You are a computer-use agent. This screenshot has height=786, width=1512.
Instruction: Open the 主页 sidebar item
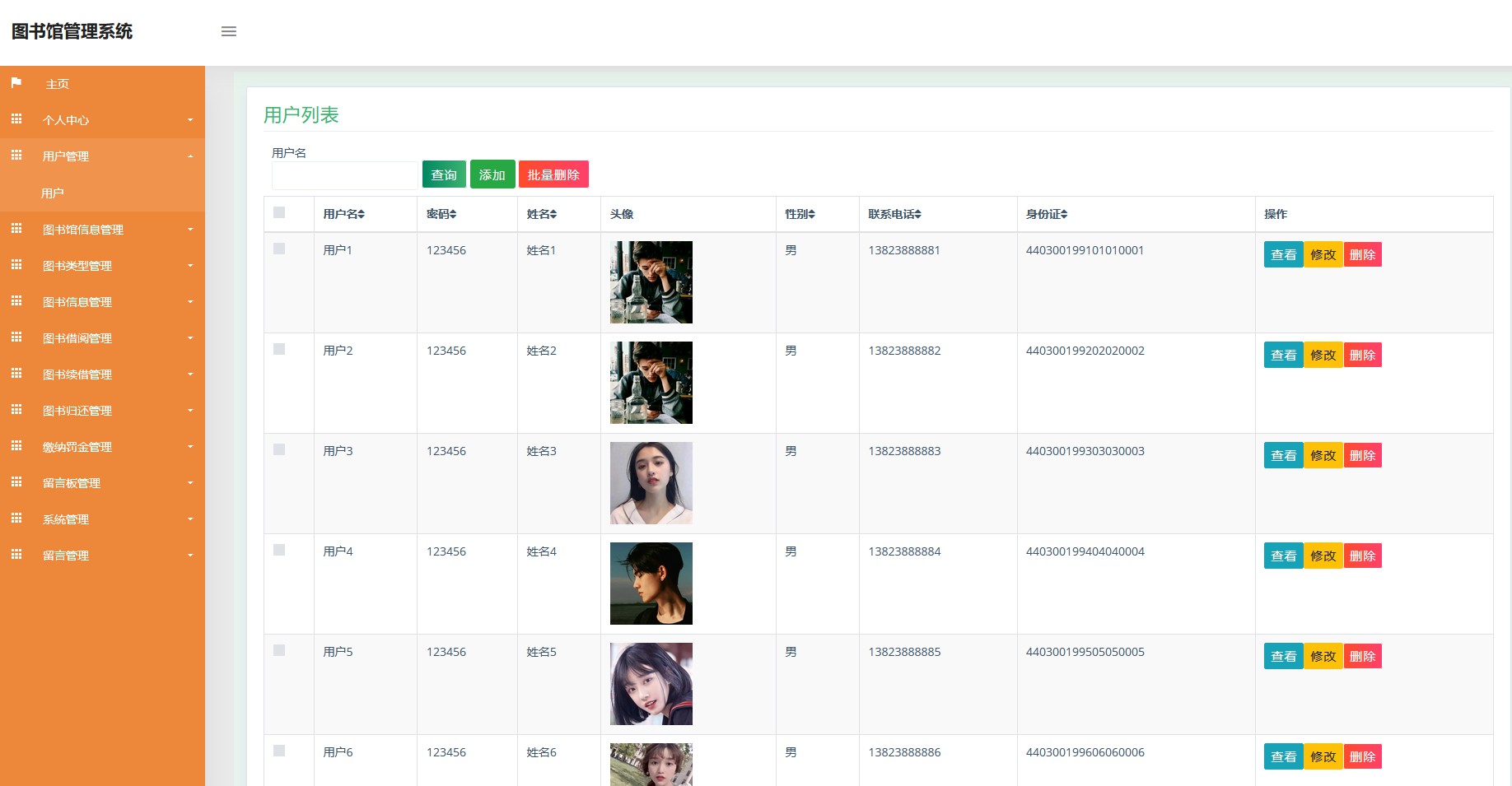(x=57, y=84)
